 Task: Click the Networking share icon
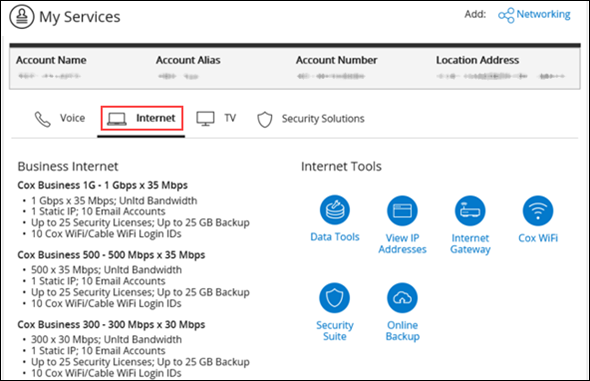pos(506,15)
